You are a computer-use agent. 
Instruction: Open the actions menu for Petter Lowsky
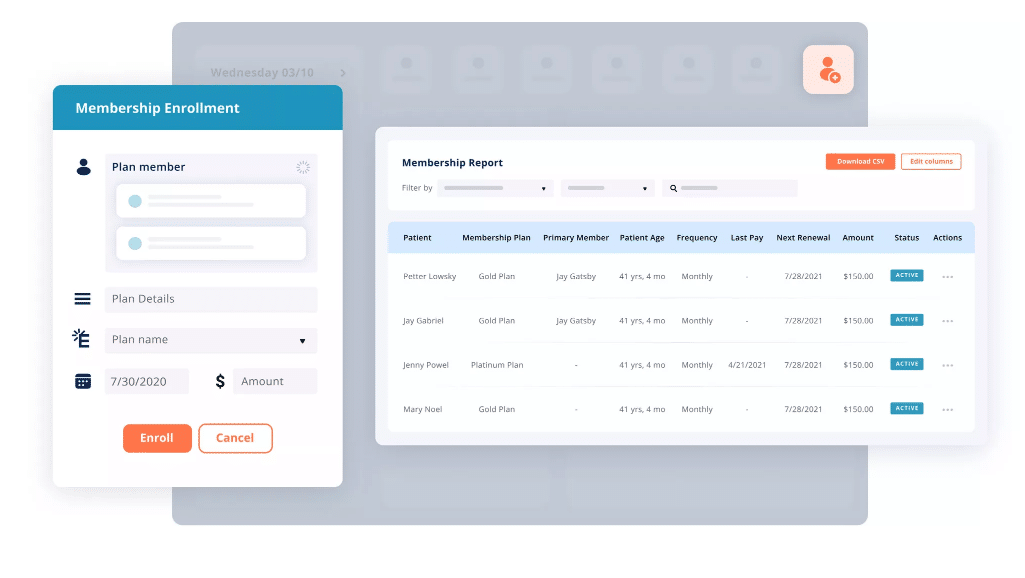coord(947,276)
